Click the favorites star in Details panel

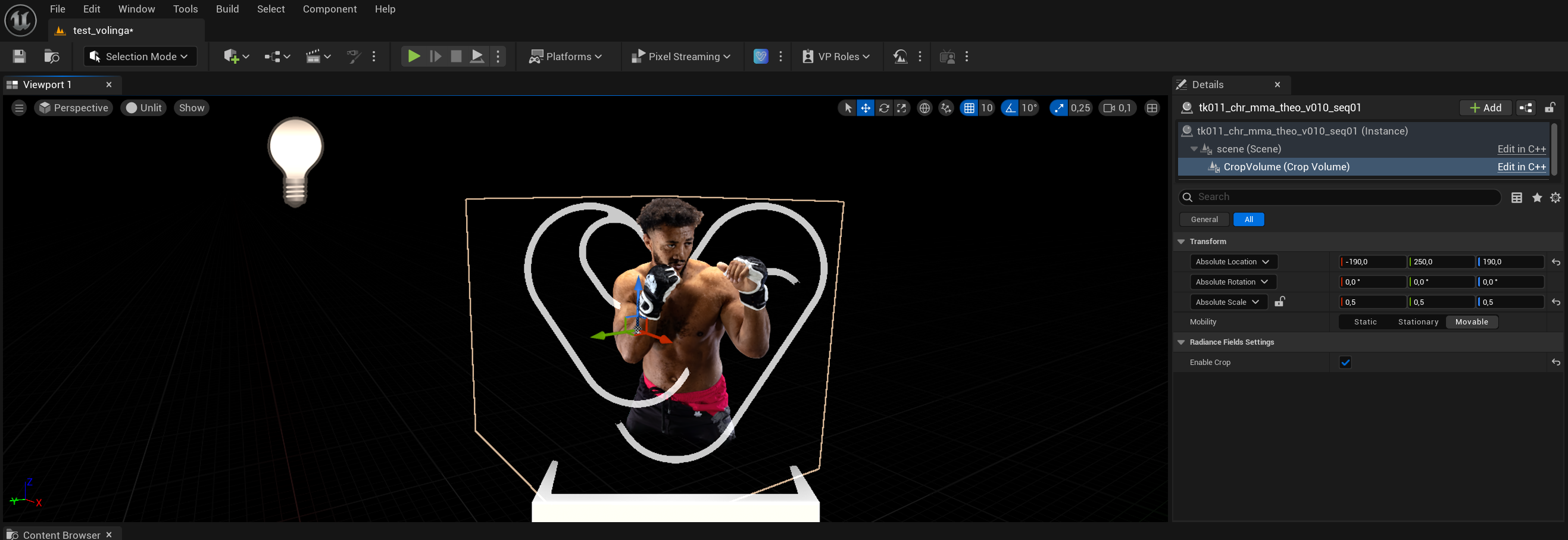pyautogui.click(x=1538, y=197)
